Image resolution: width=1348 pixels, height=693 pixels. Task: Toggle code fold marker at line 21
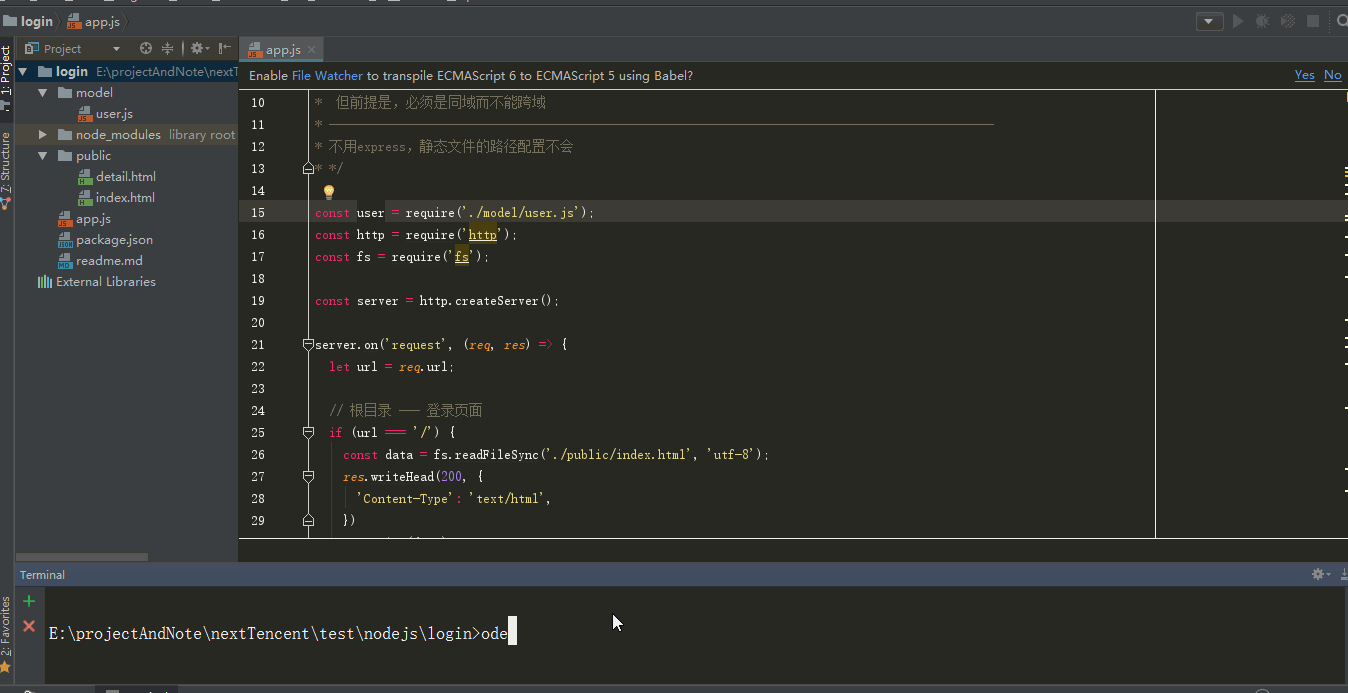(x=308, y=344)
